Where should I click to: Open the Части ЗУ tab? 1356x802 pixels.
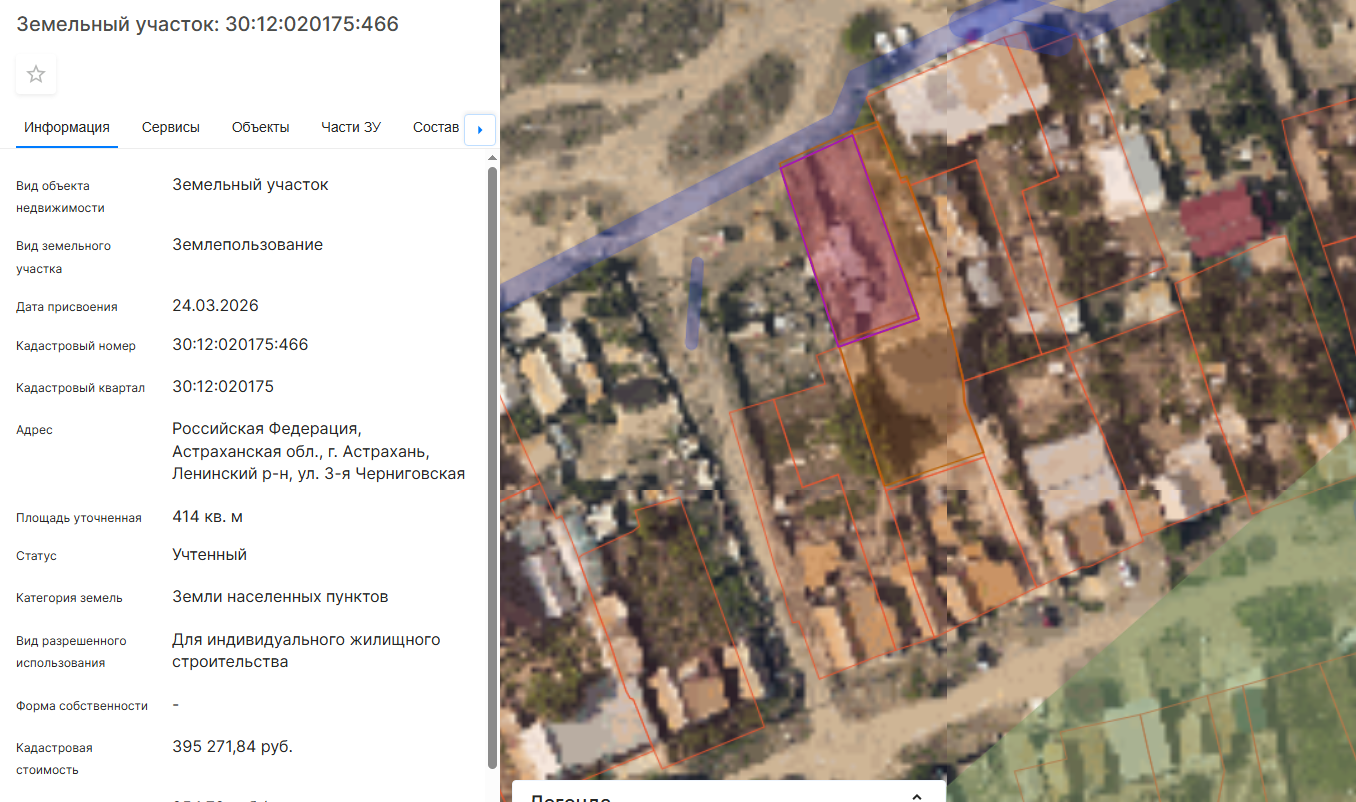(x=351, y=127)
